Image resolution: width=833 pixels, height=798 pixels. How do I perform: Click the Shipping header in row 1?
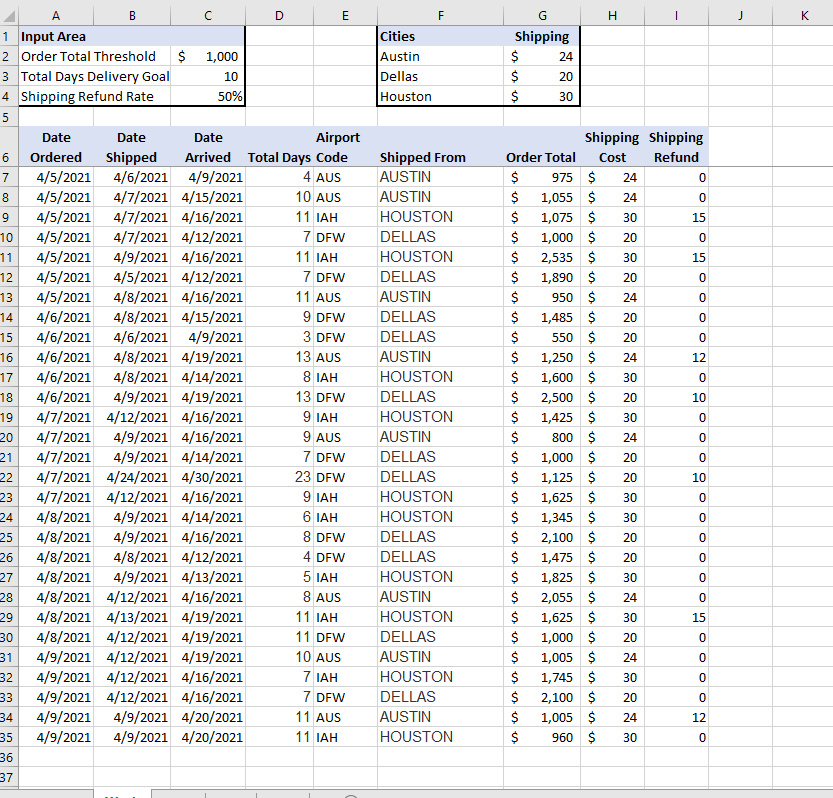click(x=542, y=37)
